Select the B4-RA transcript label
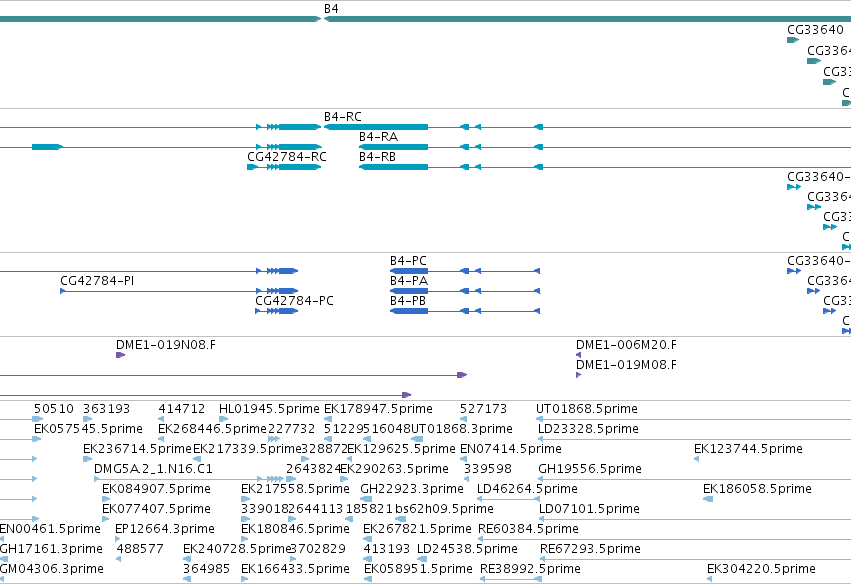 coord(378,137)
